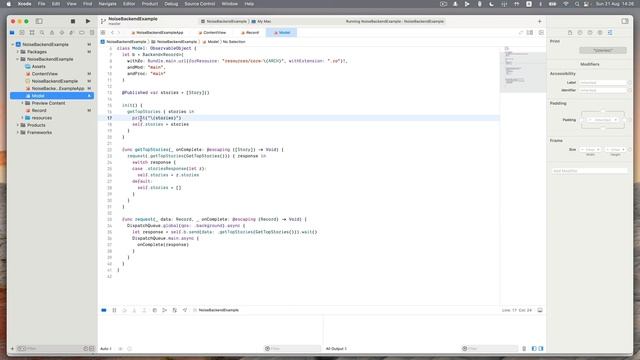Viewport: 640px width, 360px height.
Task: Collapse the NoiseBackendExample project root
Action: click(13, 44)
